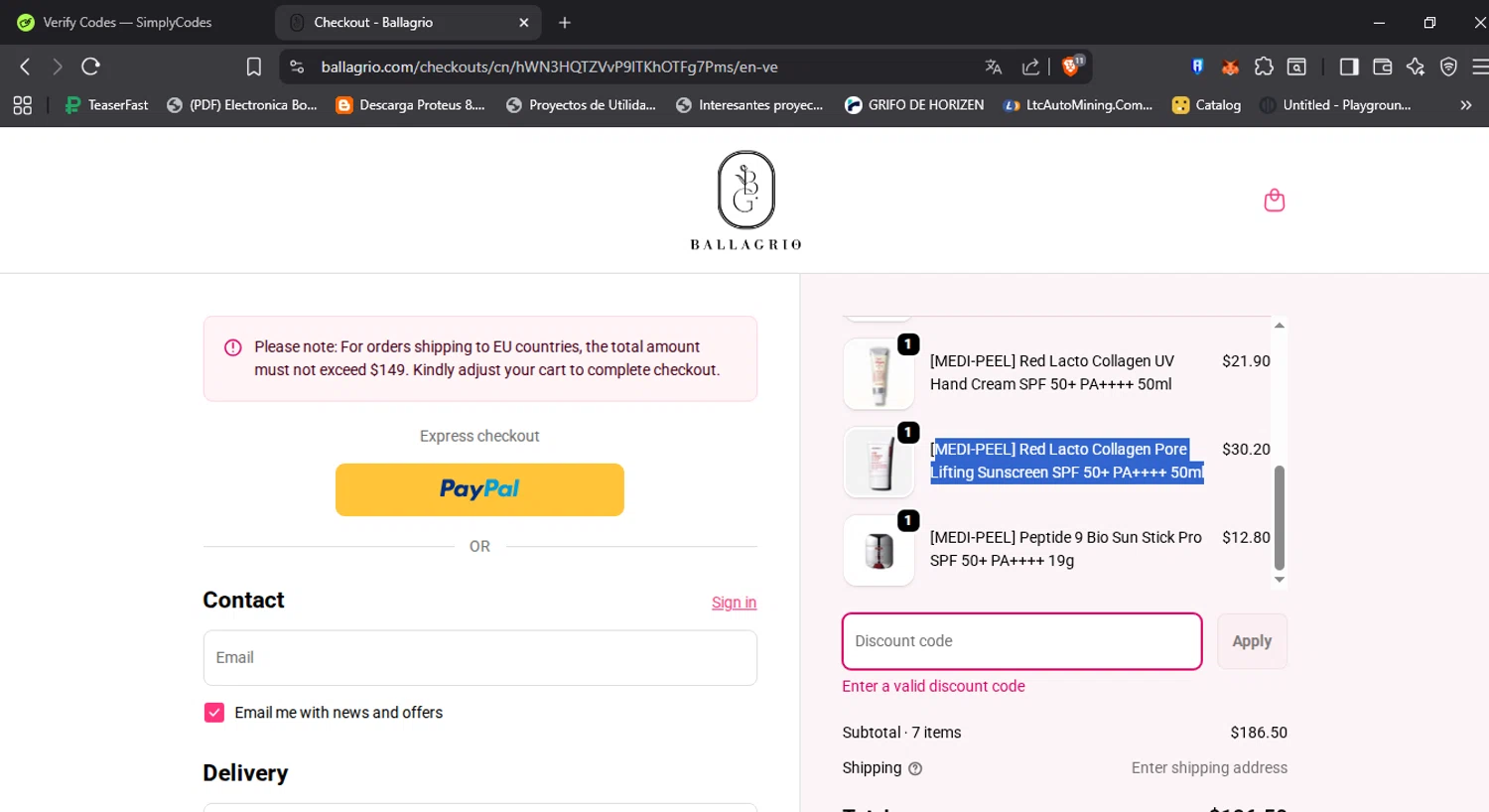Click the Apply discount button
1489x812 pixels.
click(1252, 641)
